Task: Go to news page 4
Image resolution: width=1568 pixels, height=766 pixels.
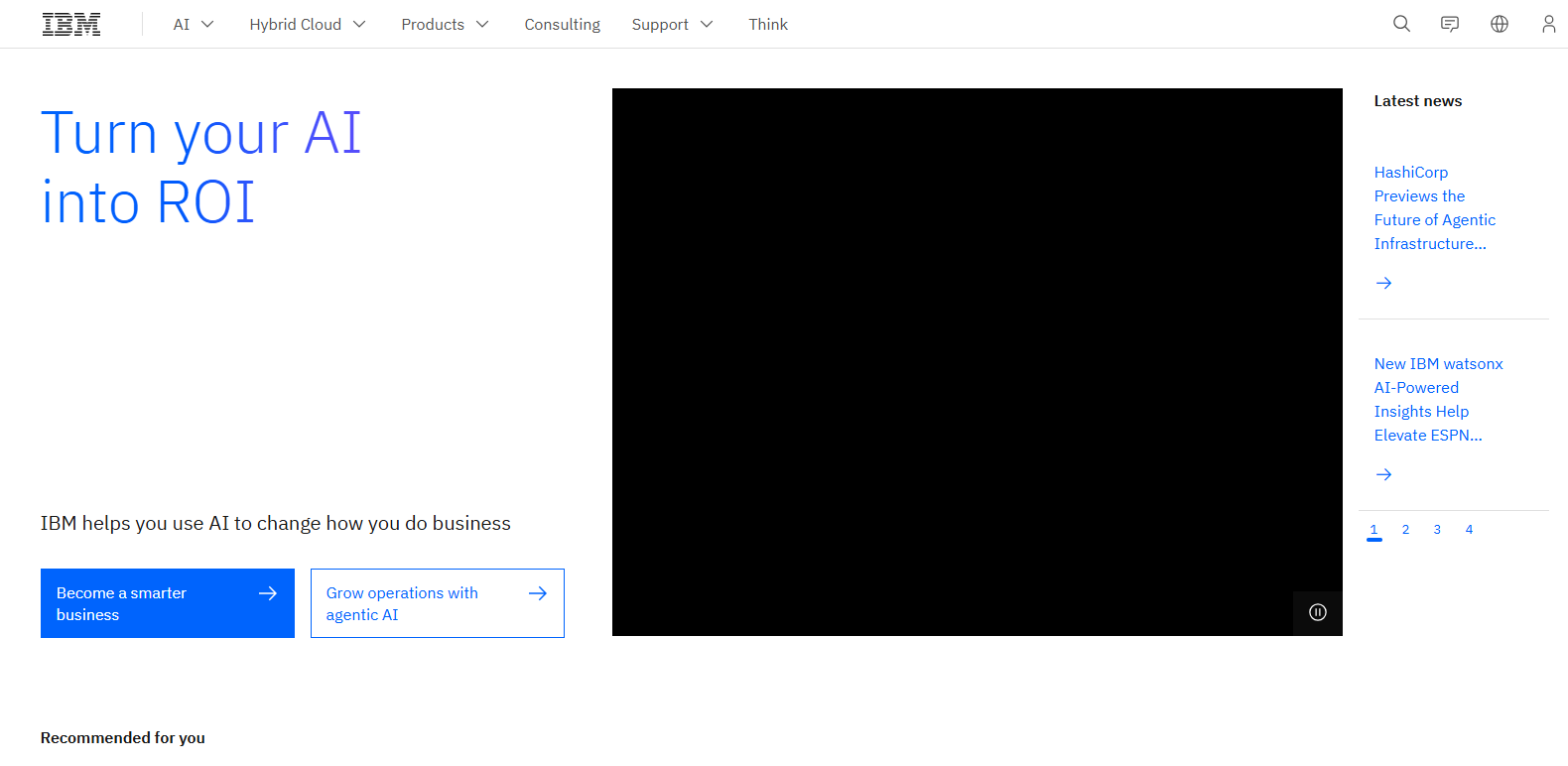Action: (x=1469, y=530)
